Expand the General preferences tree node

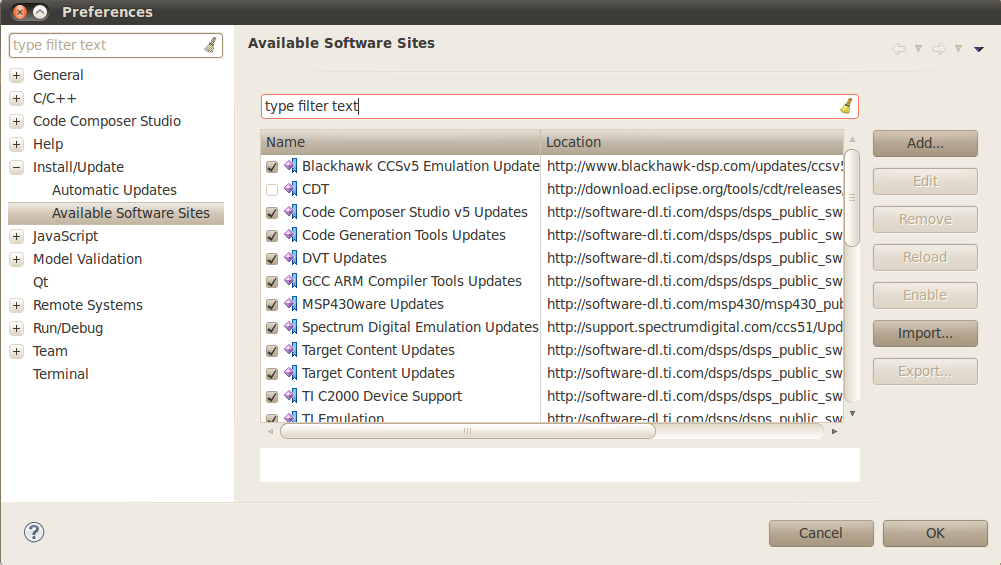pyautogui.click(x=16, y=75)
